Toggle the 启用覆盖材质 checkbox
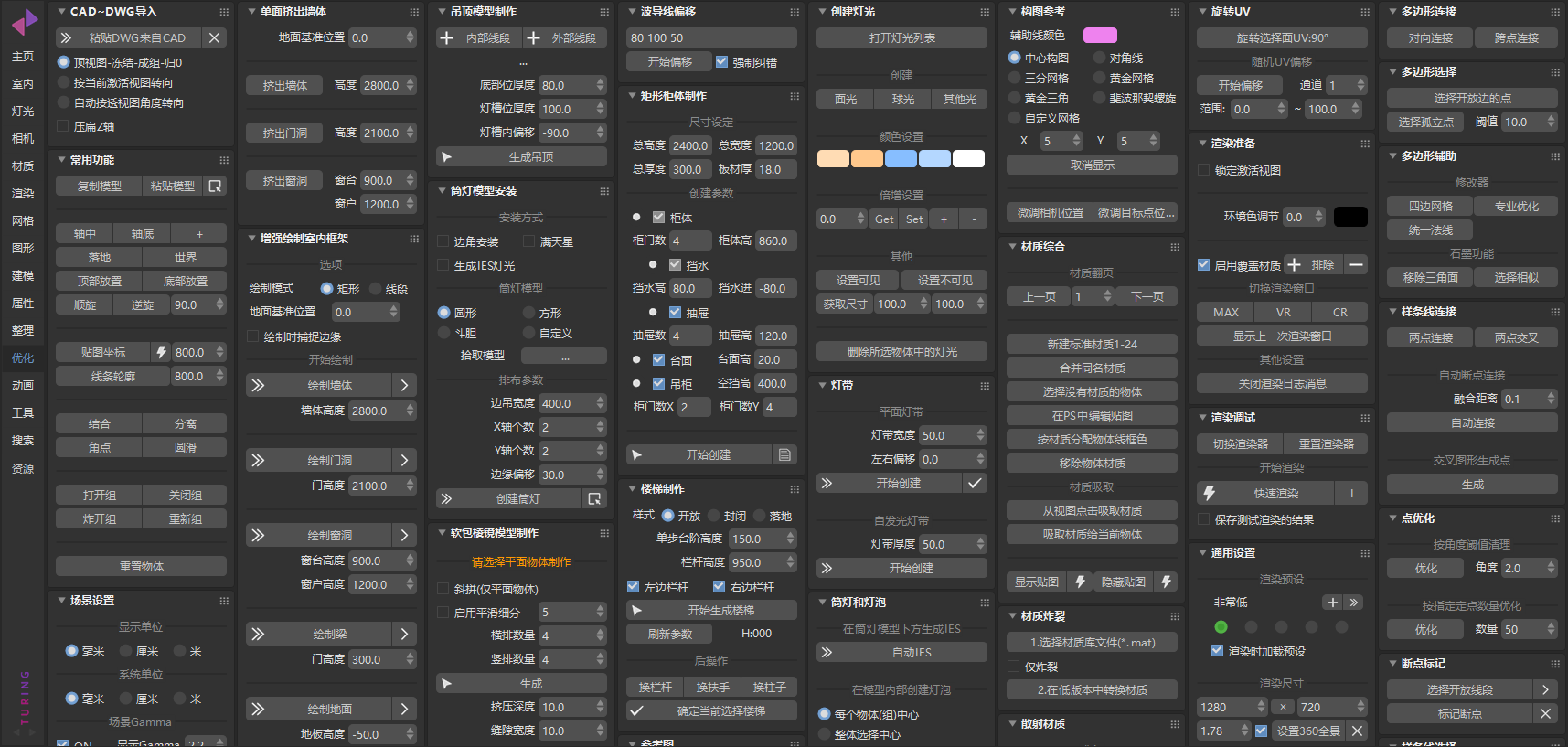The height and width of the screenshot is (747, 1568). coord(1204,265)
